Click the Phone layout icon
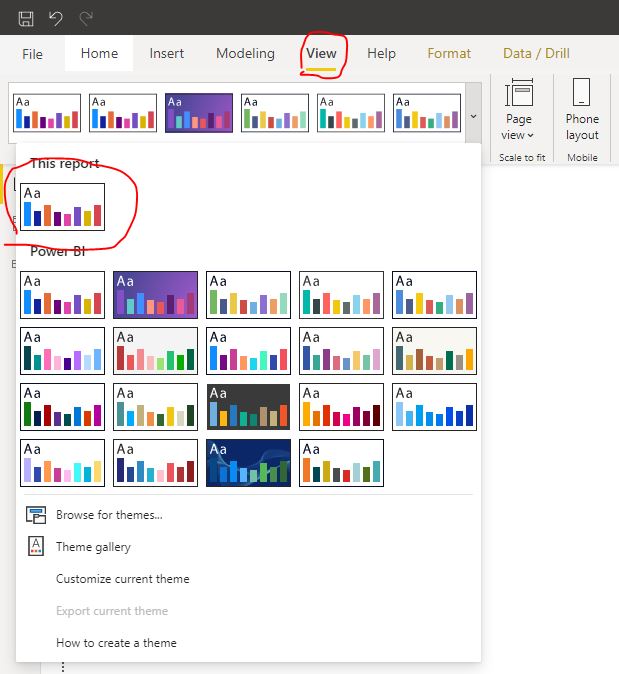The width and height of the screenshot is (619, 674). click(x=581, y=92)
